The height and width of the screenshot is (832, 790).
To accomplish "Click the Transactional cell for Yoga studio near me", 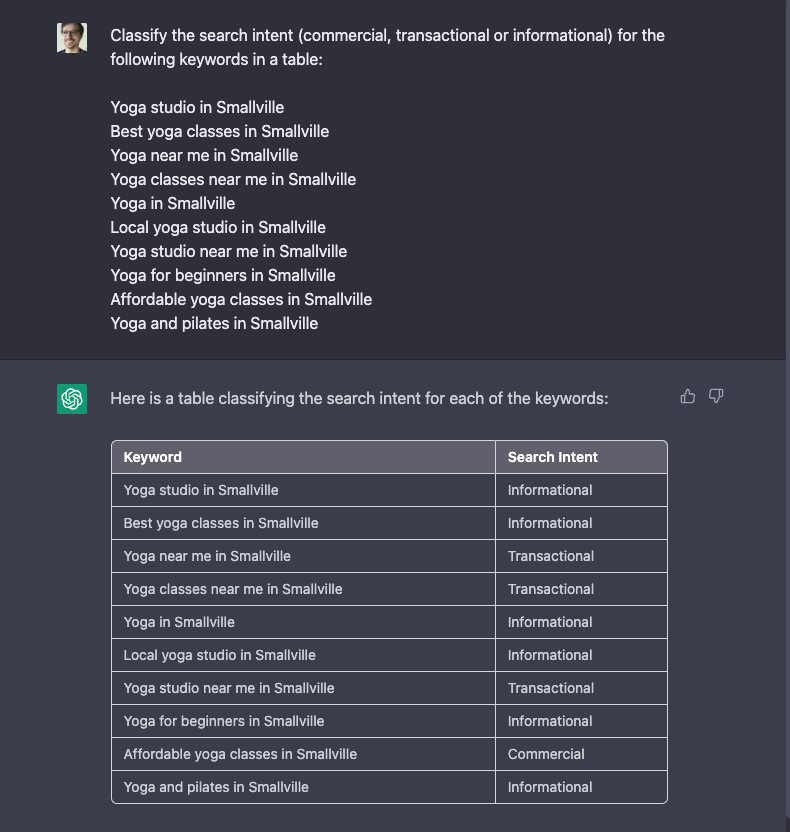I will [549, 688].
